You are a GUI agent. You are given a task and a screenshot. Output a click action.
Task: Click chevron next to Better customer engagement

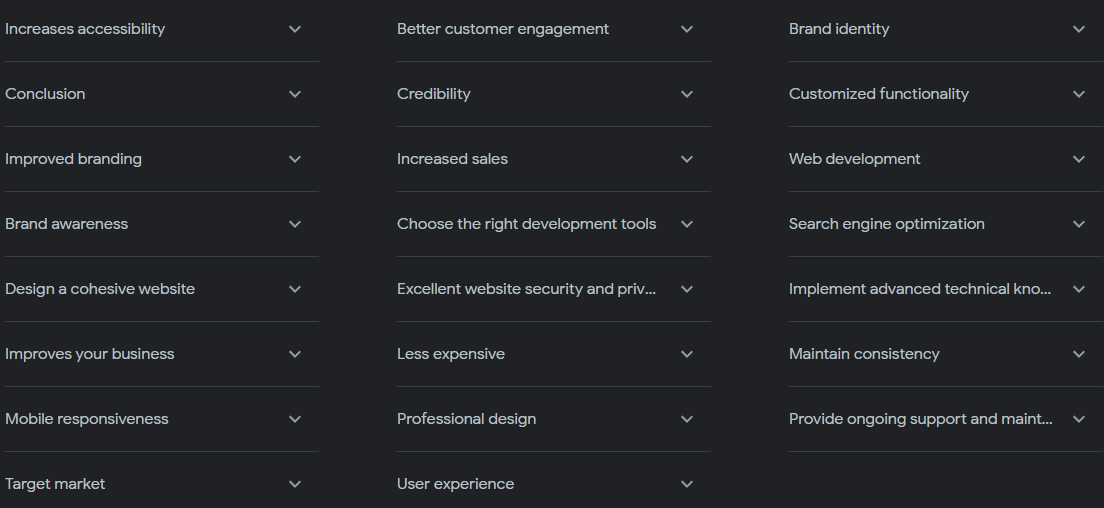[687, 29]
